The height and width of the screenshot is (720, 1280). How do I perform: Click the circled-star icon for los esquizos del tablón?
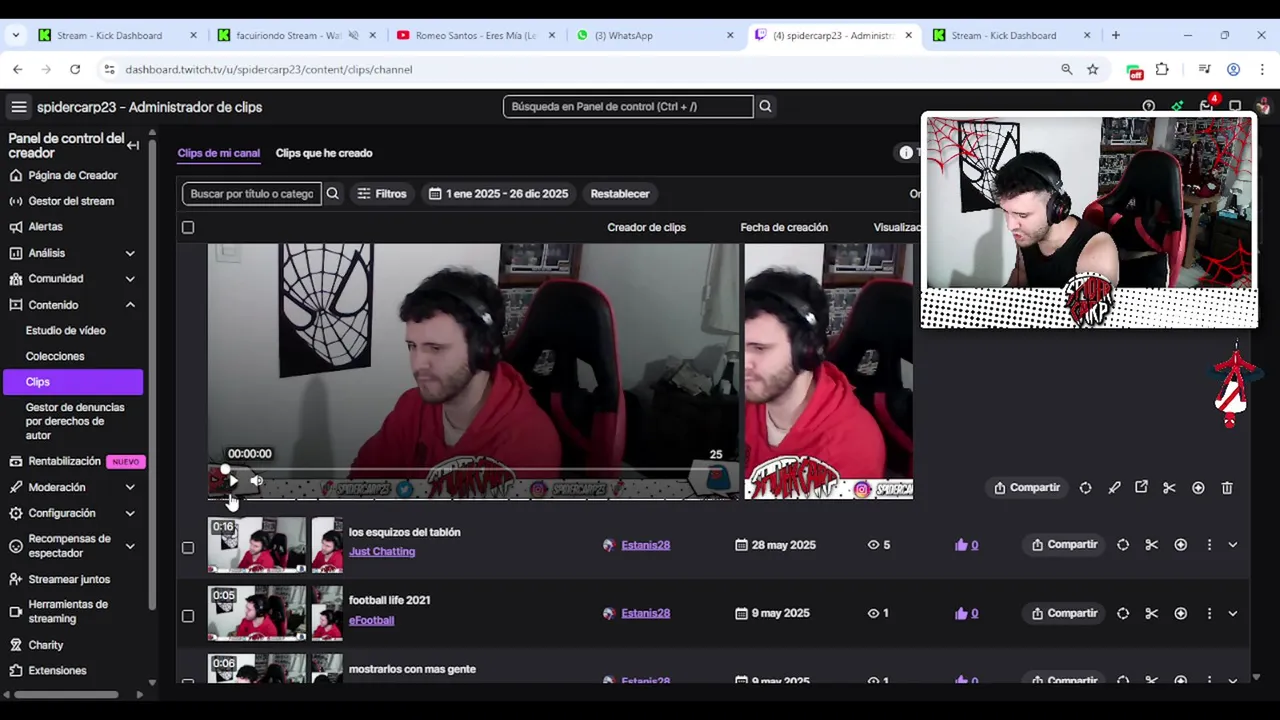[x=1180, y=545]
